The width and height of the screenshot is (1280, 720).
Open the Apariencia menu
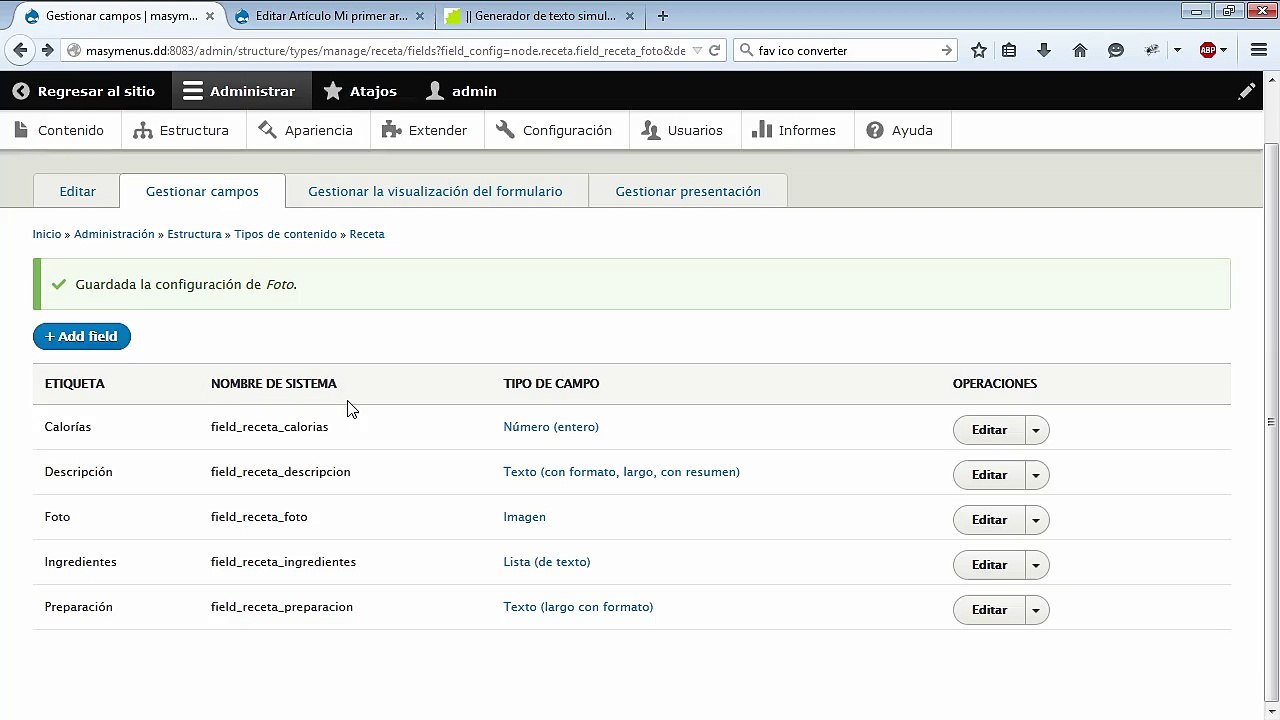coord(306,130)
